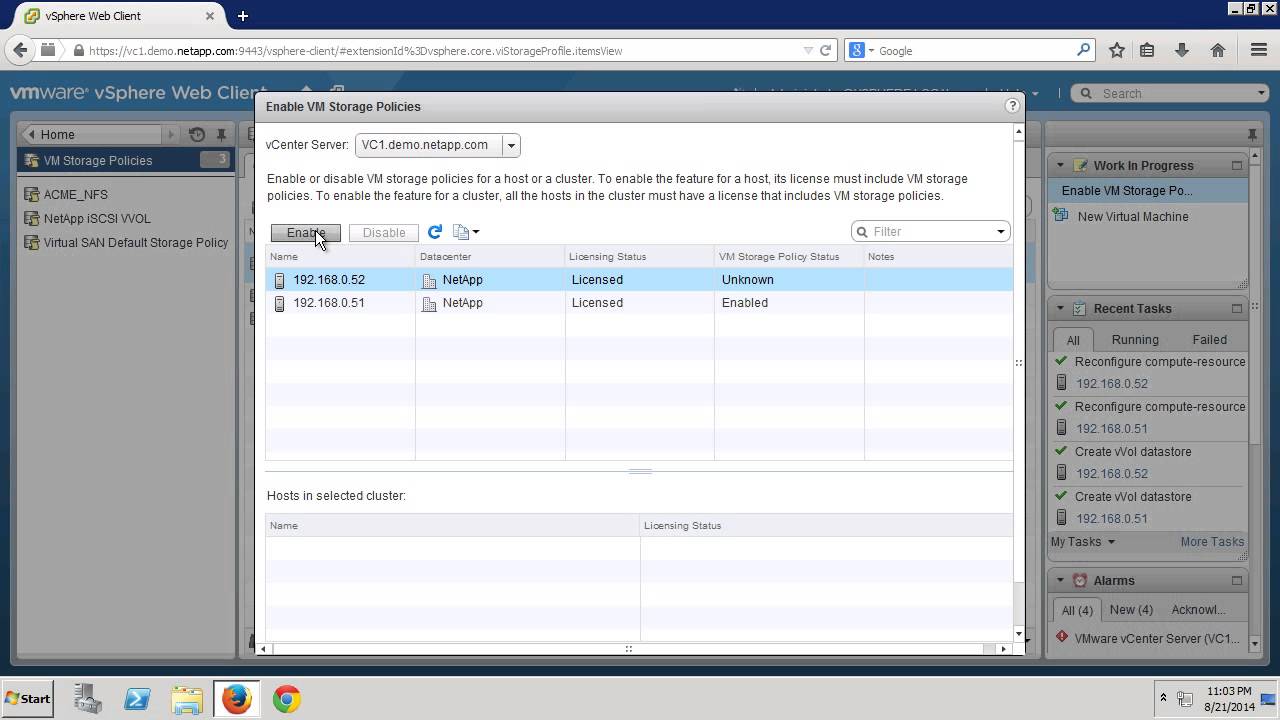The height and width of the screenshot is (720, 1280).
Task: Open help for Enable VM Storage Policies
Action: click(x=1012, y=106)
